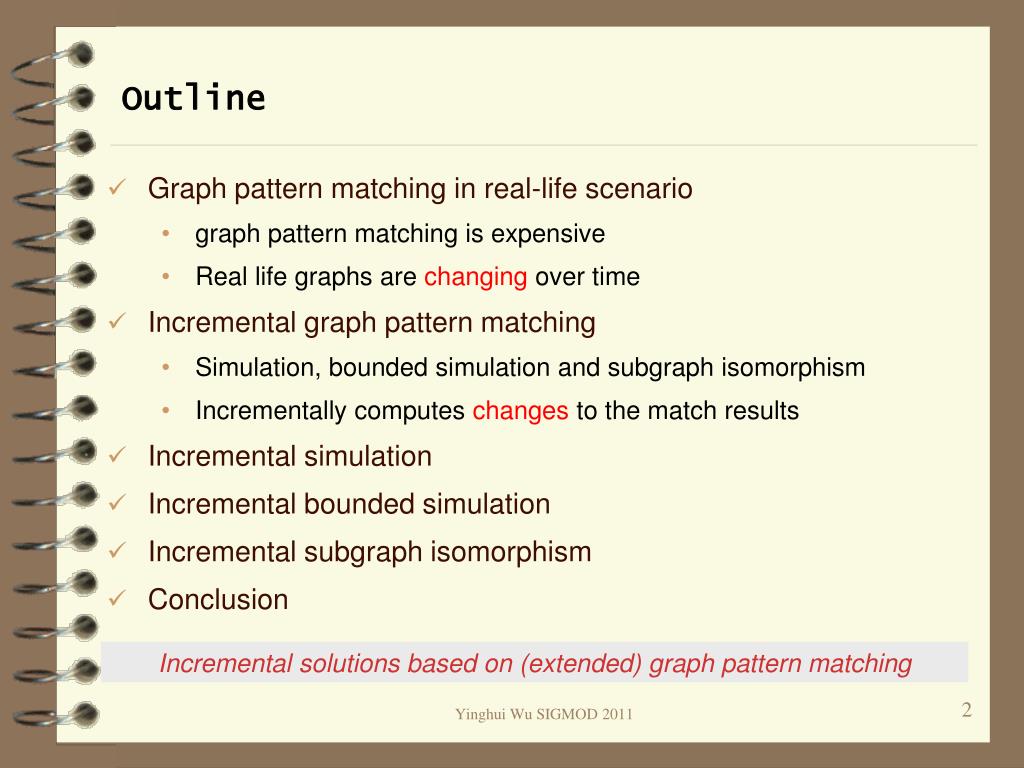Click the Outline slide title

coord(193,98)
